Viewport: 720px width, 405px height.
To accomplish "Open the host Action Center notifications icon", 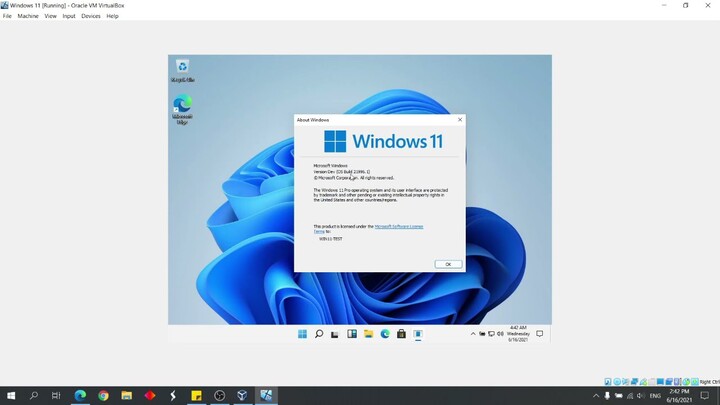I will click(x=705, y=395).
